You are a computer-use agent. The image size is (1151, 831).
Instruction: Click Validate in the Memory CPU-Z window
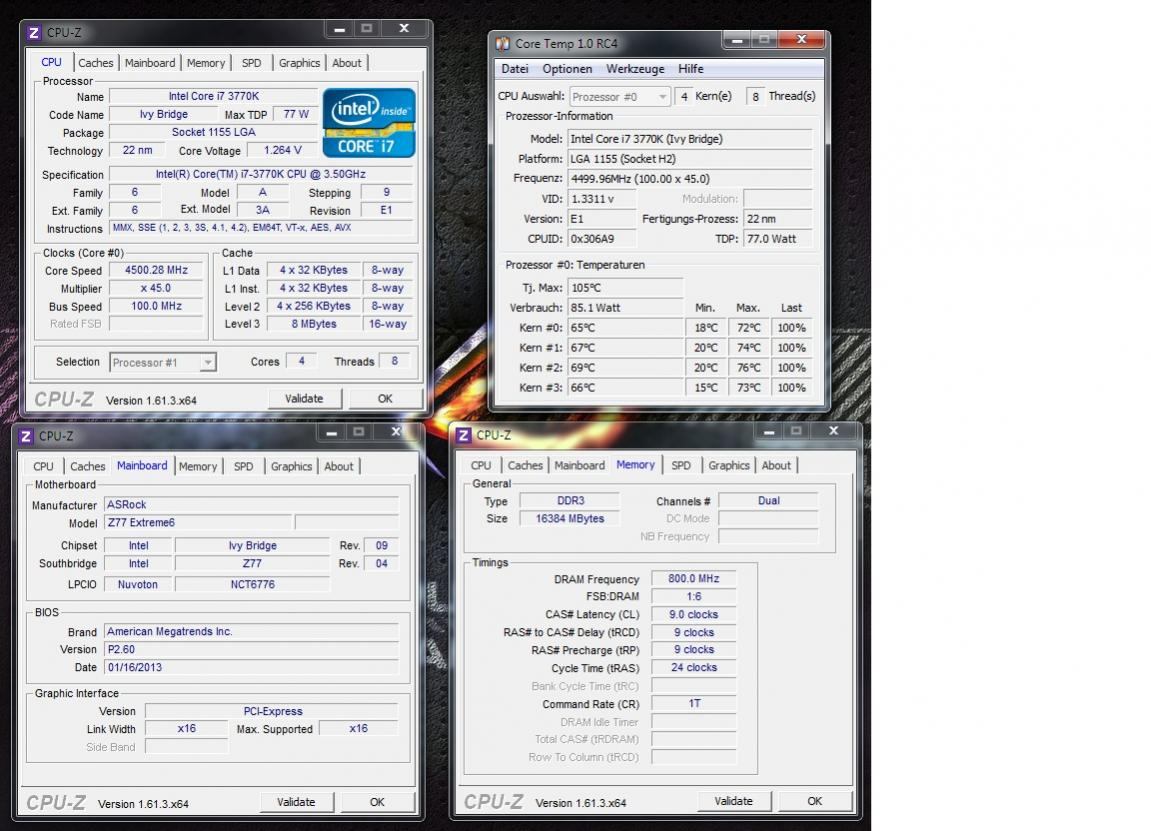point(733,802)
